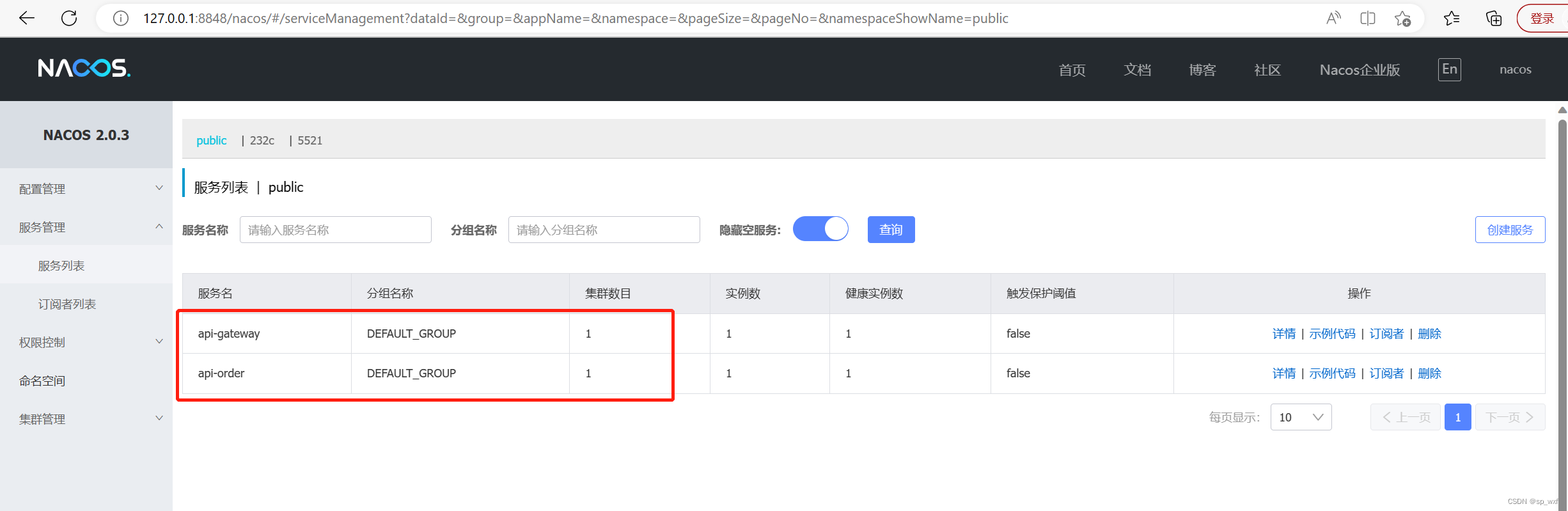
Task: Click 删除 for api-gateway
Action: coord(1429,334)
